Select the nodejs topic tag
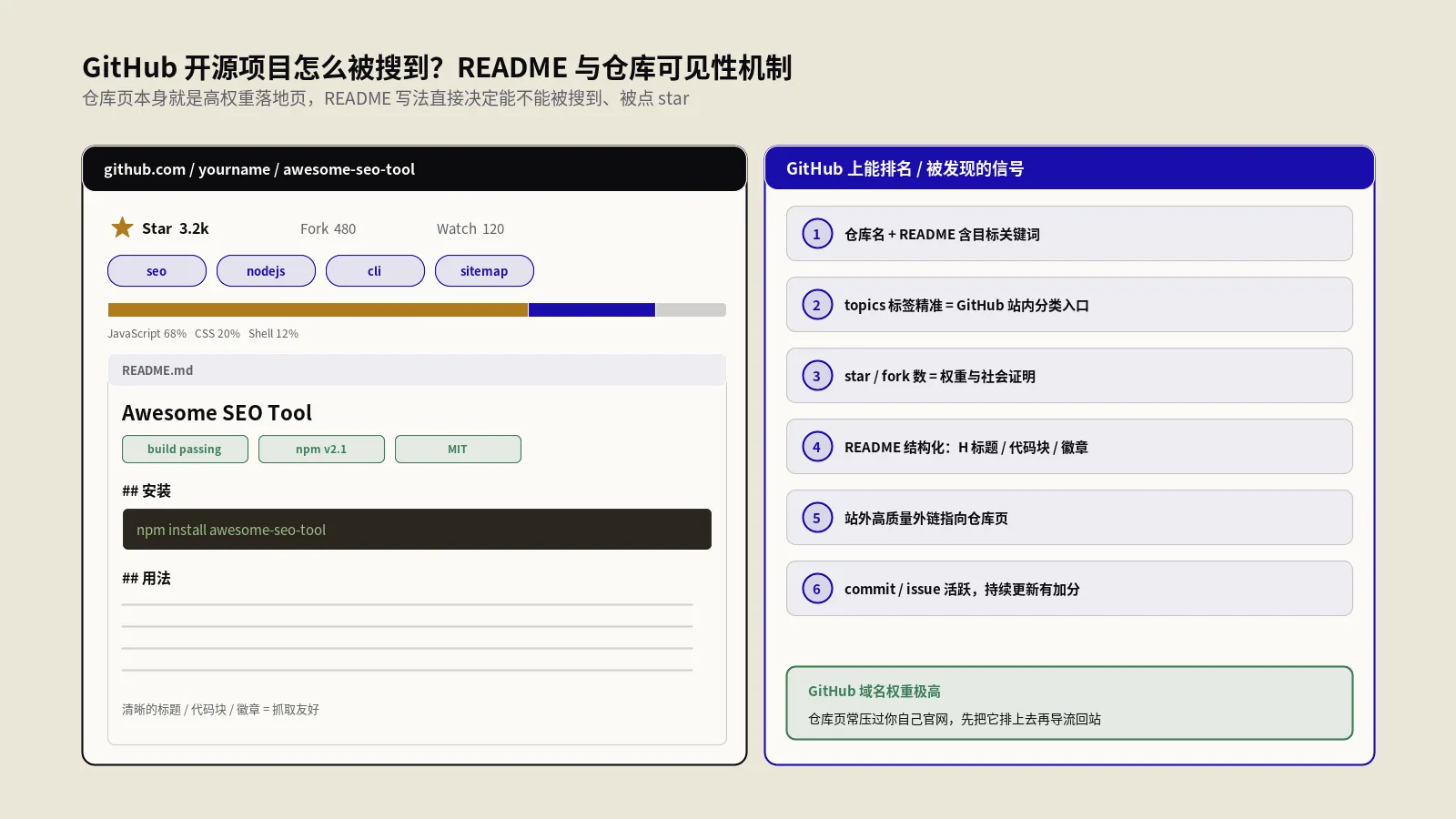Screen dimensions: 1456x819 pos(266,271)
